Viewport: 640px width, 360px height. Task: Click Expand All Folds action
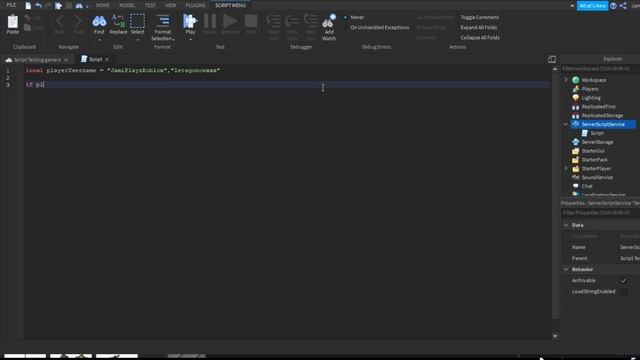point(479,27)
